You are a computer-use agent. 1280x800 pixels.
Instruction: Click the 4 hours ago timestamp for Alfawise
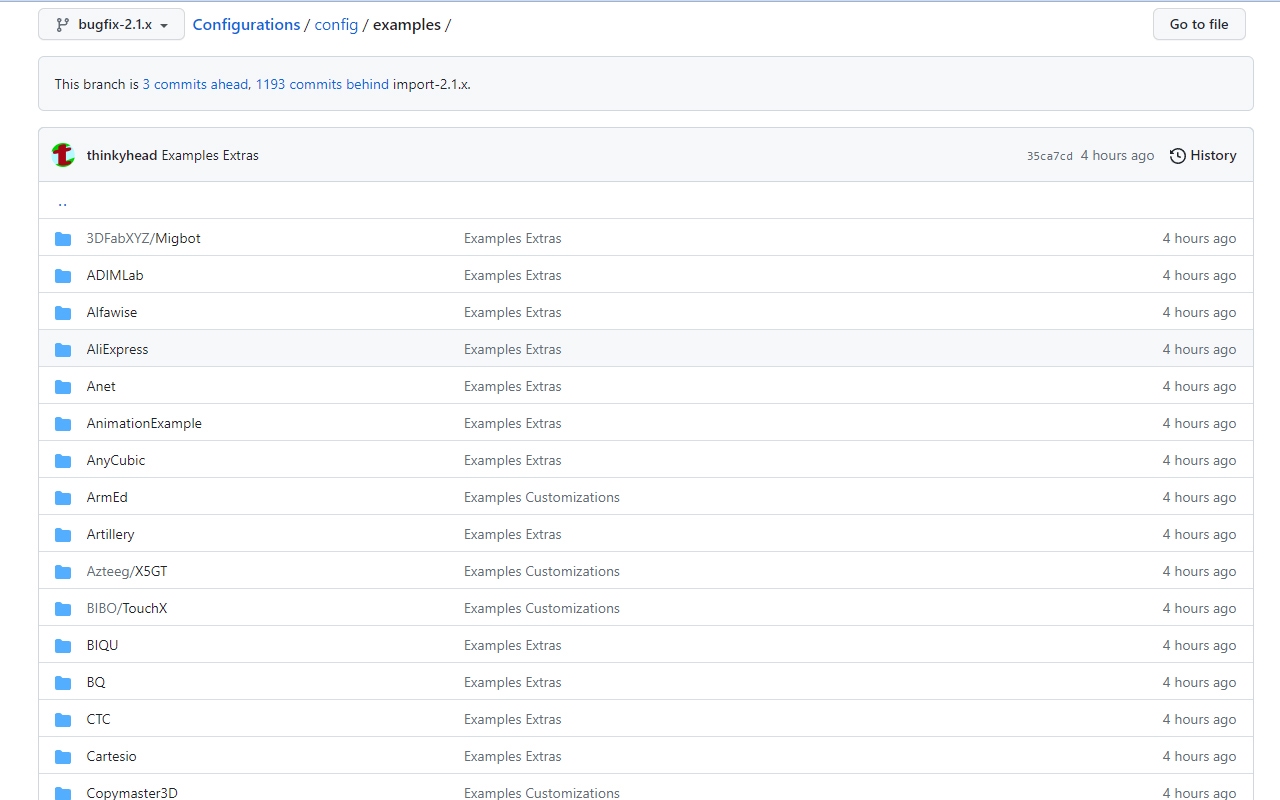tap(1199, 312)
